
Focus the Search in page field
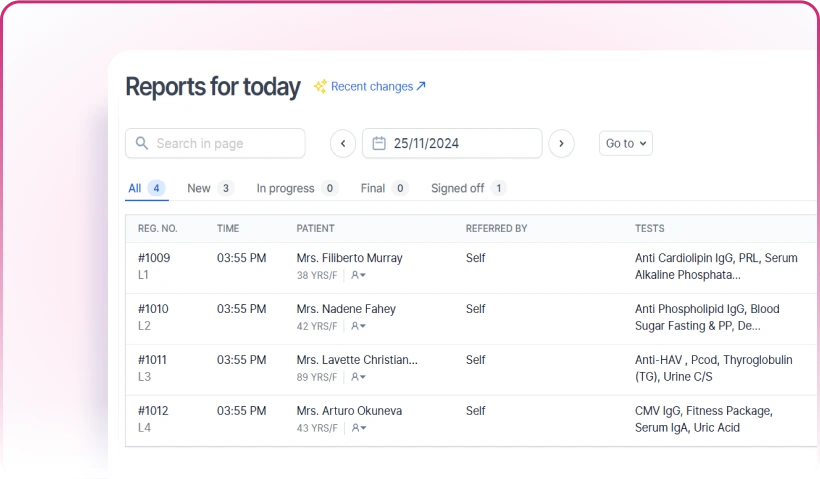pyautogui.click(x=215, y=143)
